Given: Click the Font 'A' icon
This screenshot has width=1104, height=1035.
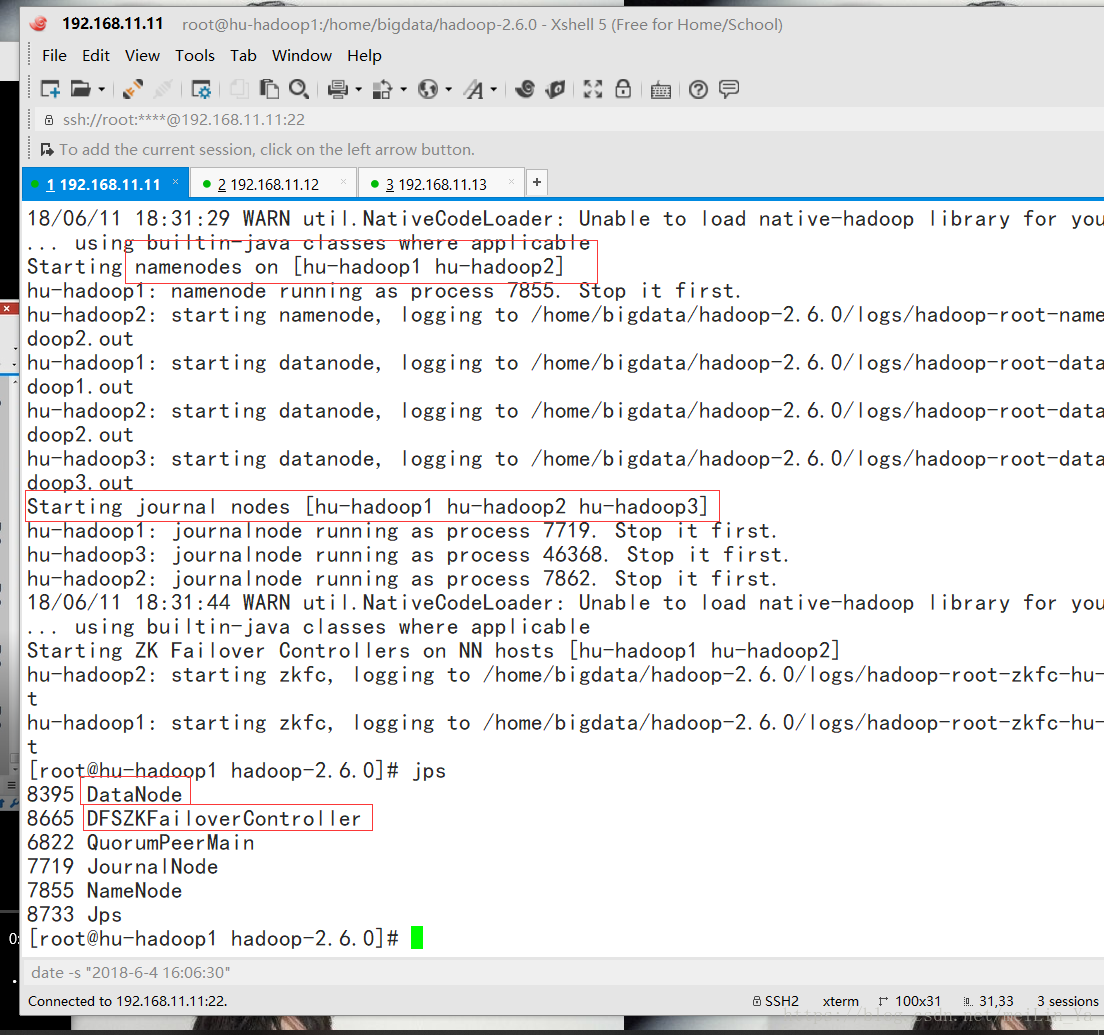Looking at the screenshot, I should (x=474, y=89).
